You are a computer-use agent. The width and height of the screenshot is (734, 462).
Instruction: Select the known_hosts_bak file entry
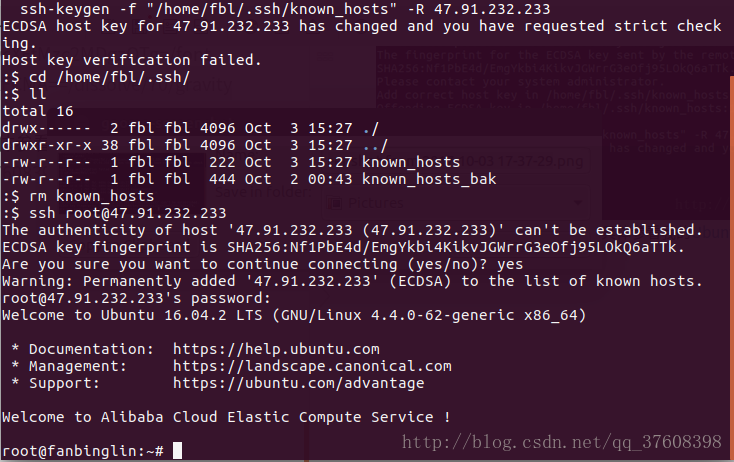(428, 178)
